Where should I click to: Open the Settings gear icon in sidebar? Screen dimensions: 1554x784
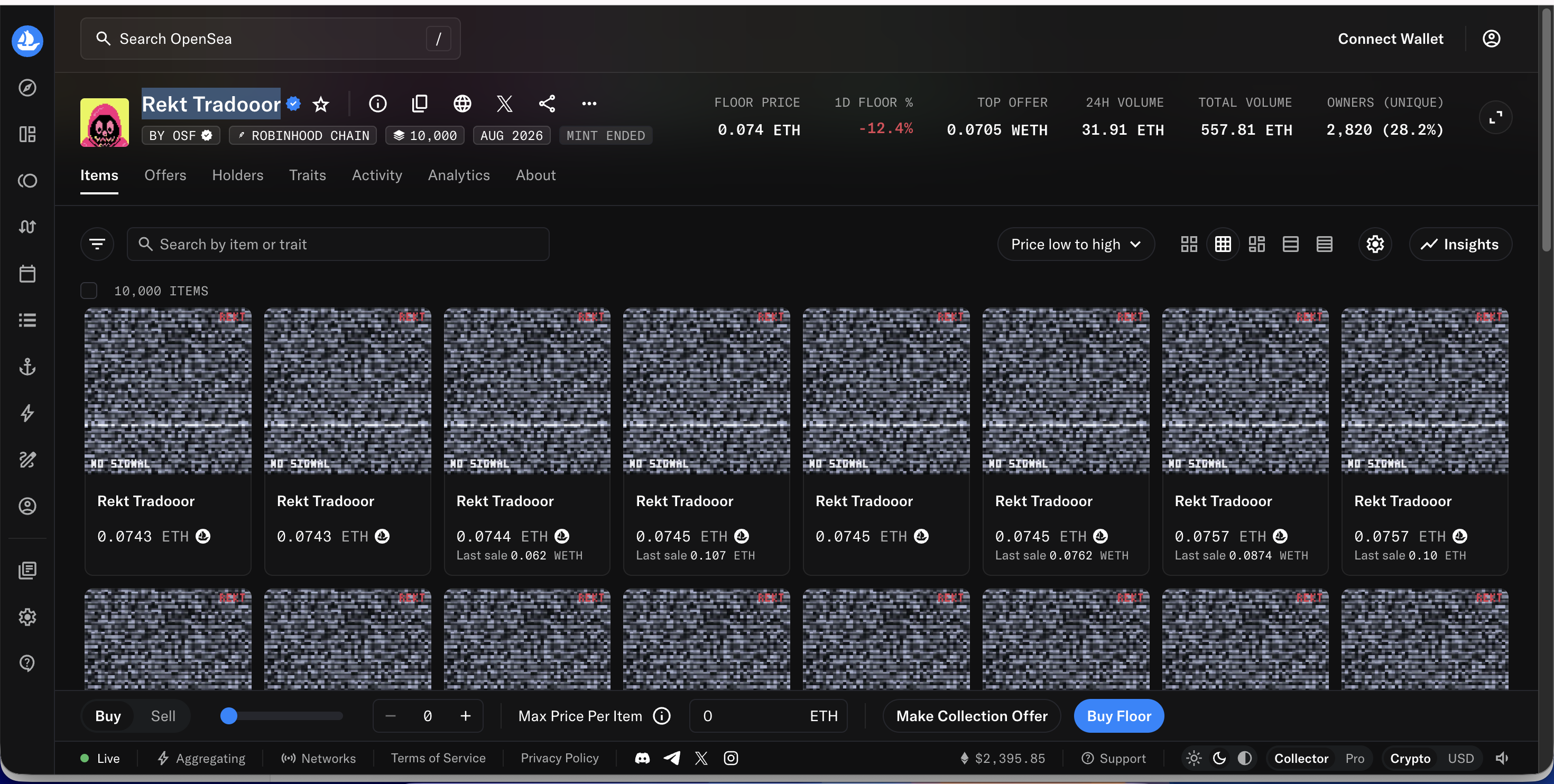point(27,617)
